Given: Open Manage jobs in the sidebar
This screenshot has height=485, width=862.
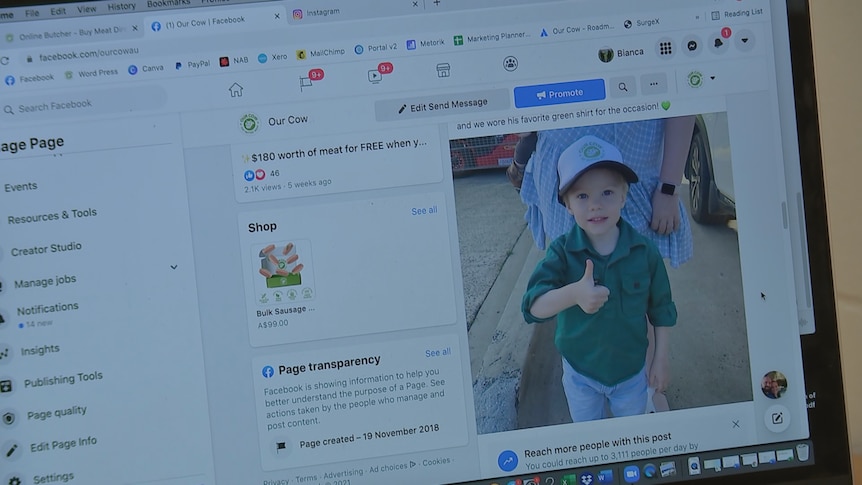Looking at the screenshot, I should click(45, 282).
